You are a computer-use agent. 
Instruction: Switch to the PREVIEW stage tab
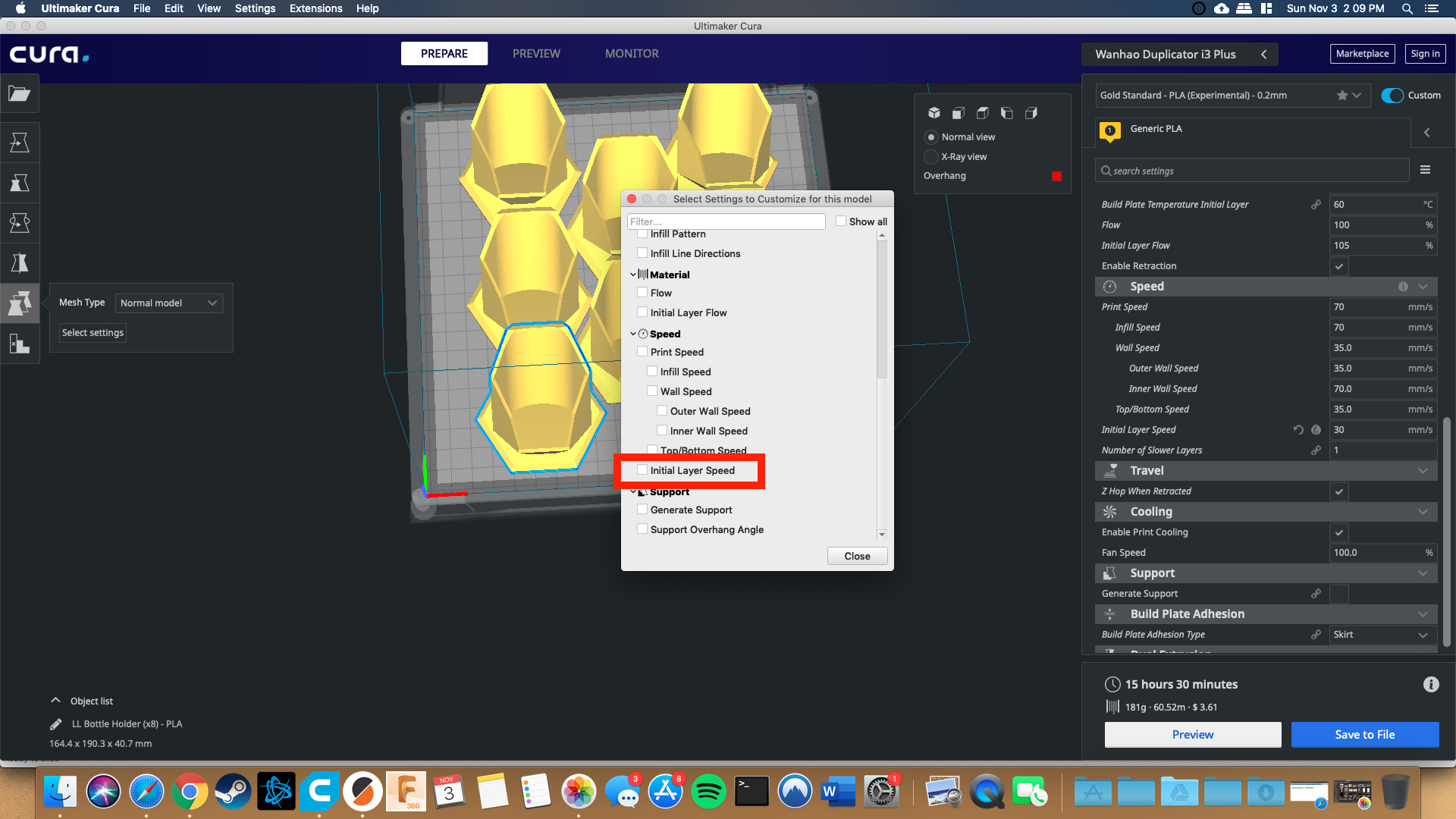[x=536, y=54]
